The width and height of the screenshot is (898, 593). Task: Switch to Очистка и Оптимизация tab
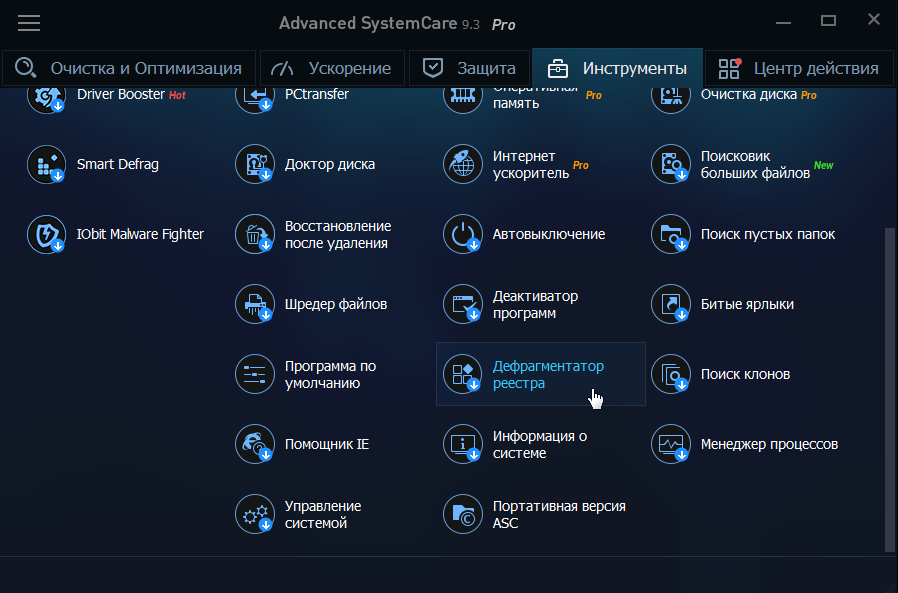[x=129, y=68]
